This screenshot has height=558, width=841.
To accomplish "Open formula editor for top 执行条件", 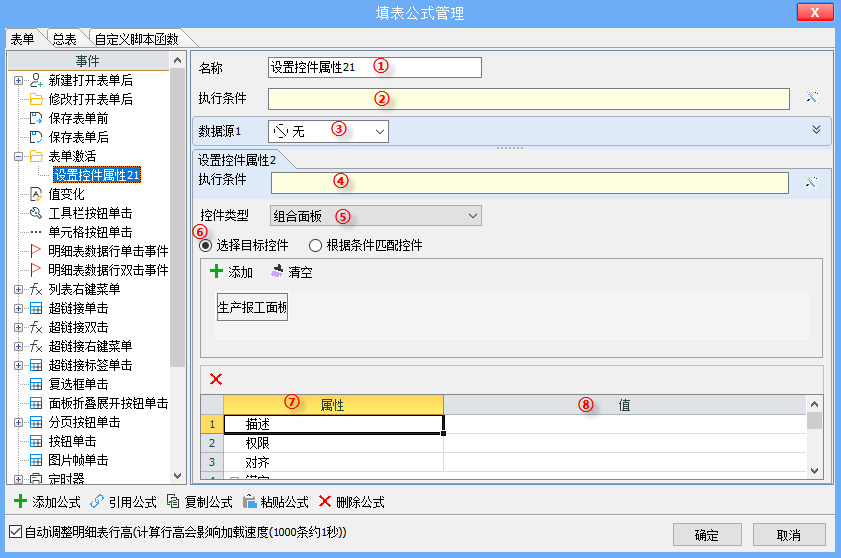I will pyautogui.click(x=813, y=98).
